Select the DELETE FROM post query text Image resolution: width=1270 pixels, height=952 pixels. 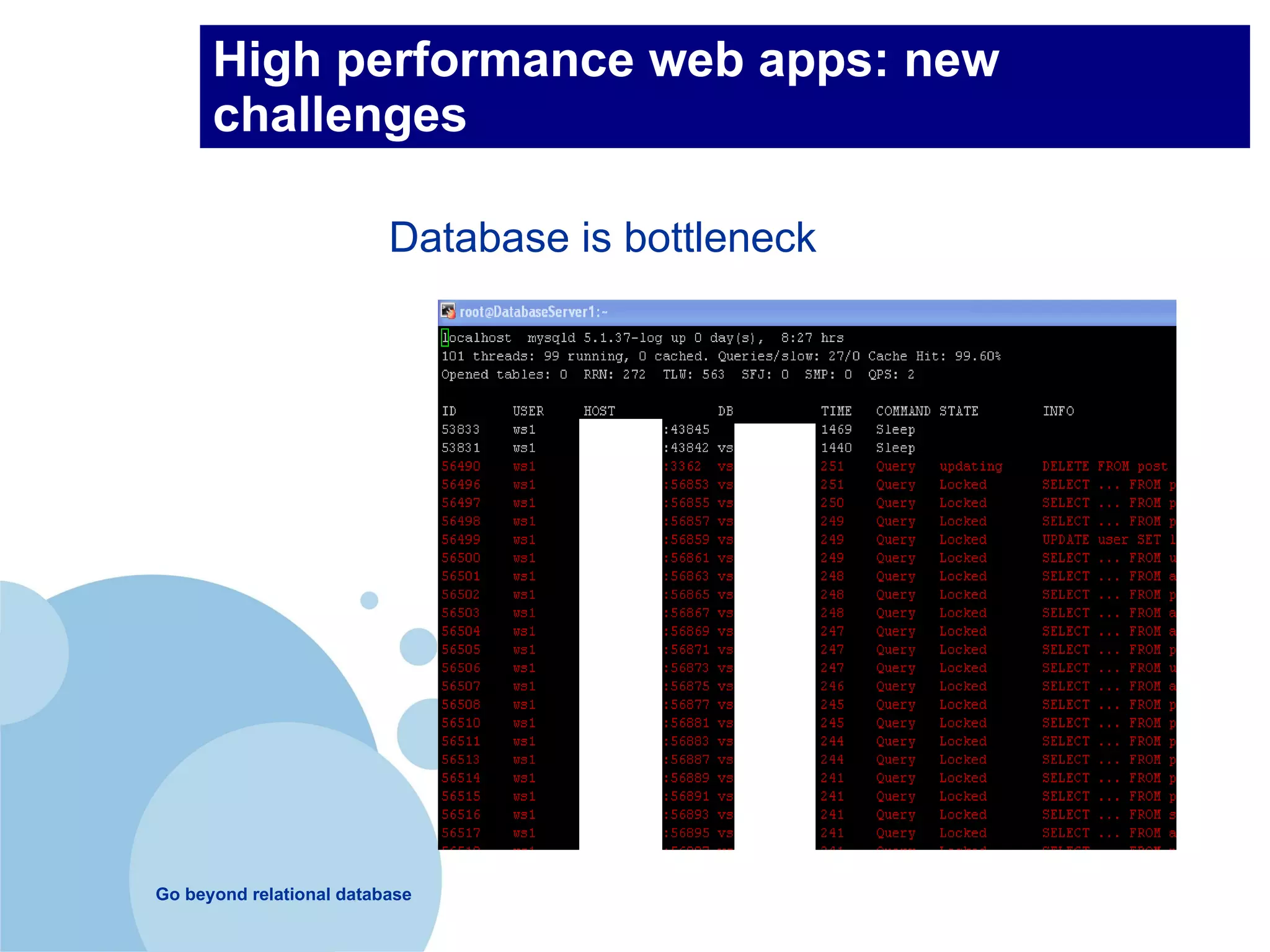click(1104, 466)
